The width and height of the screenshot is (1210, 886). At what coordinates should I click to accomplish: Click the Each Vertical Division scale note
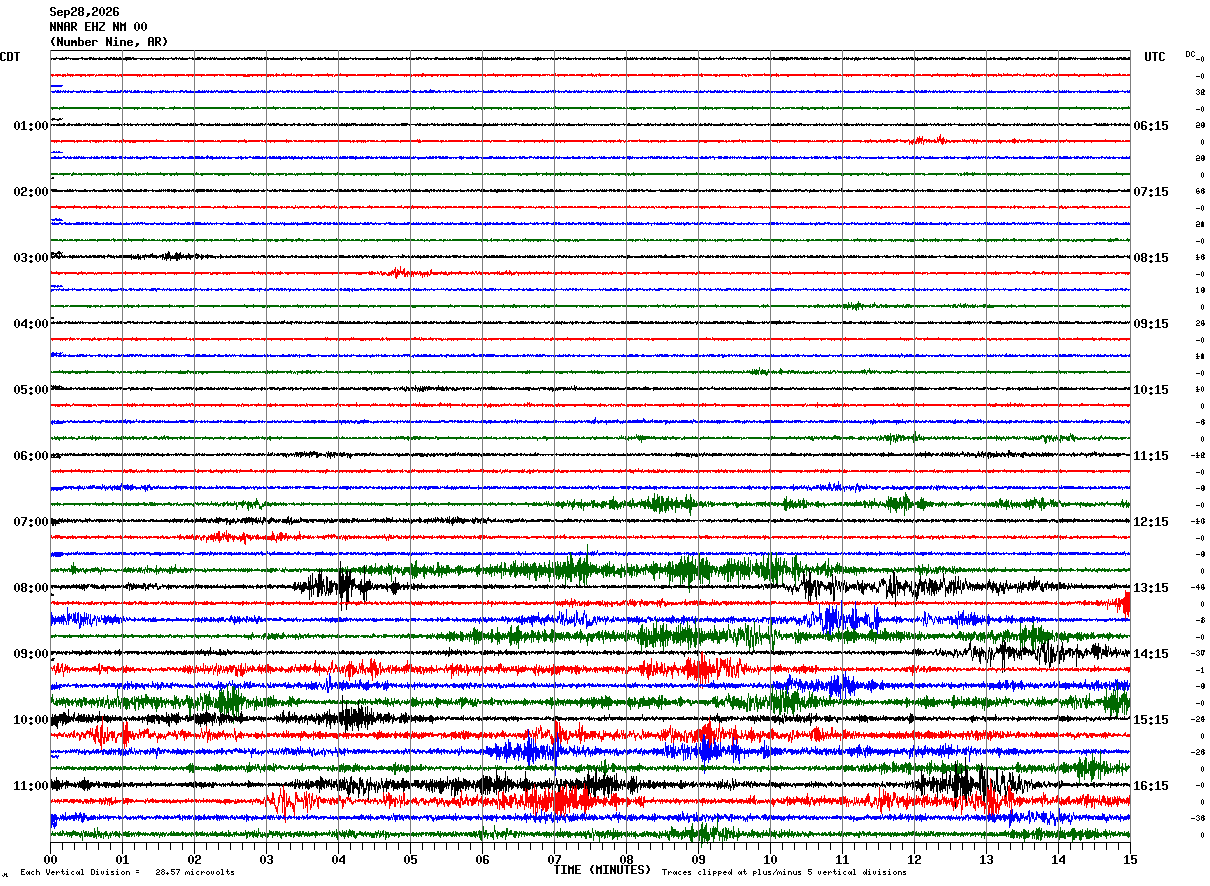click(x=127, y=872)
